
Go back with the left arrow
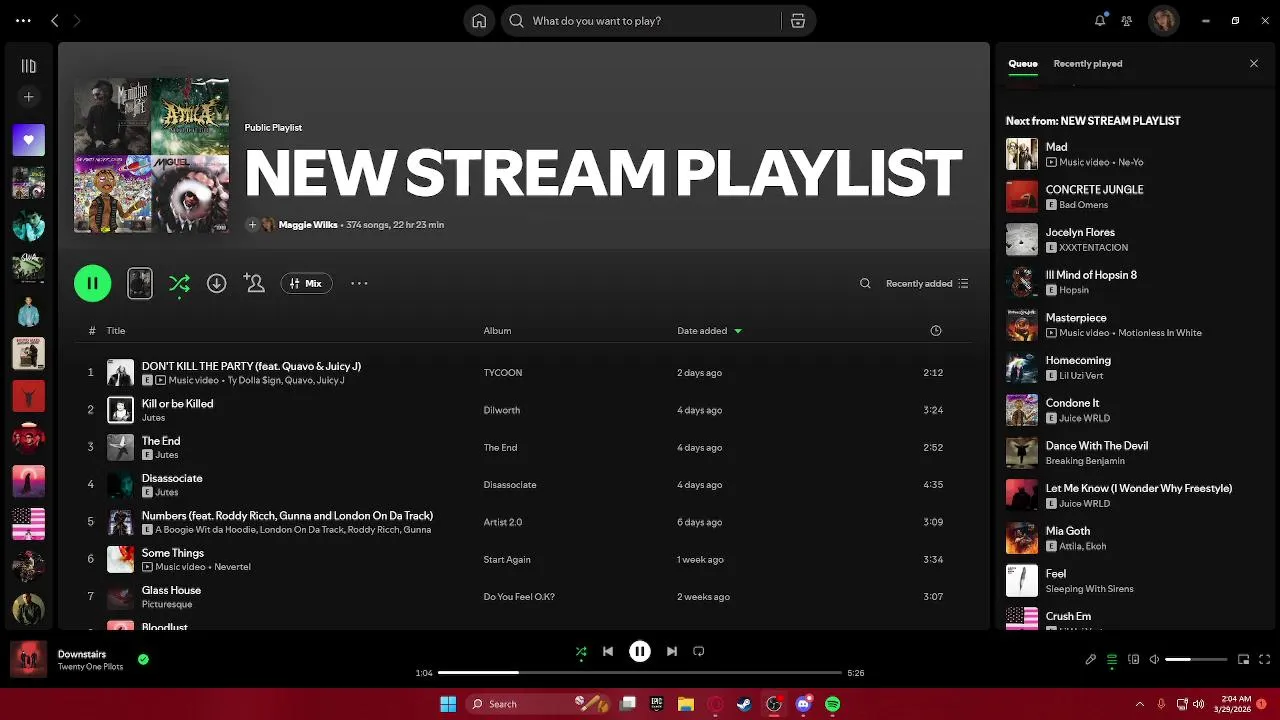click(55, 20)
